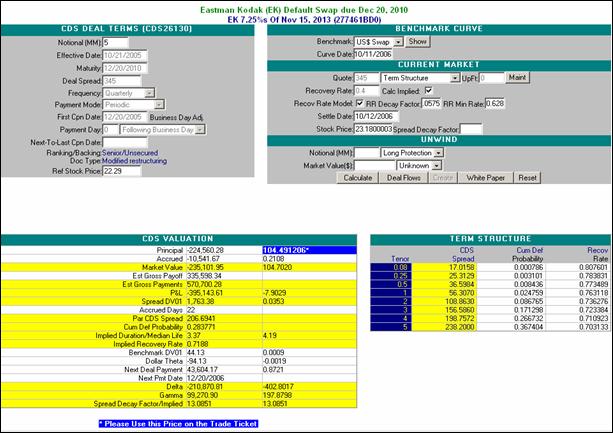Click the White Paper button
Image resolution: width=613 pixels, height=433 pixels.
(485, 178)
